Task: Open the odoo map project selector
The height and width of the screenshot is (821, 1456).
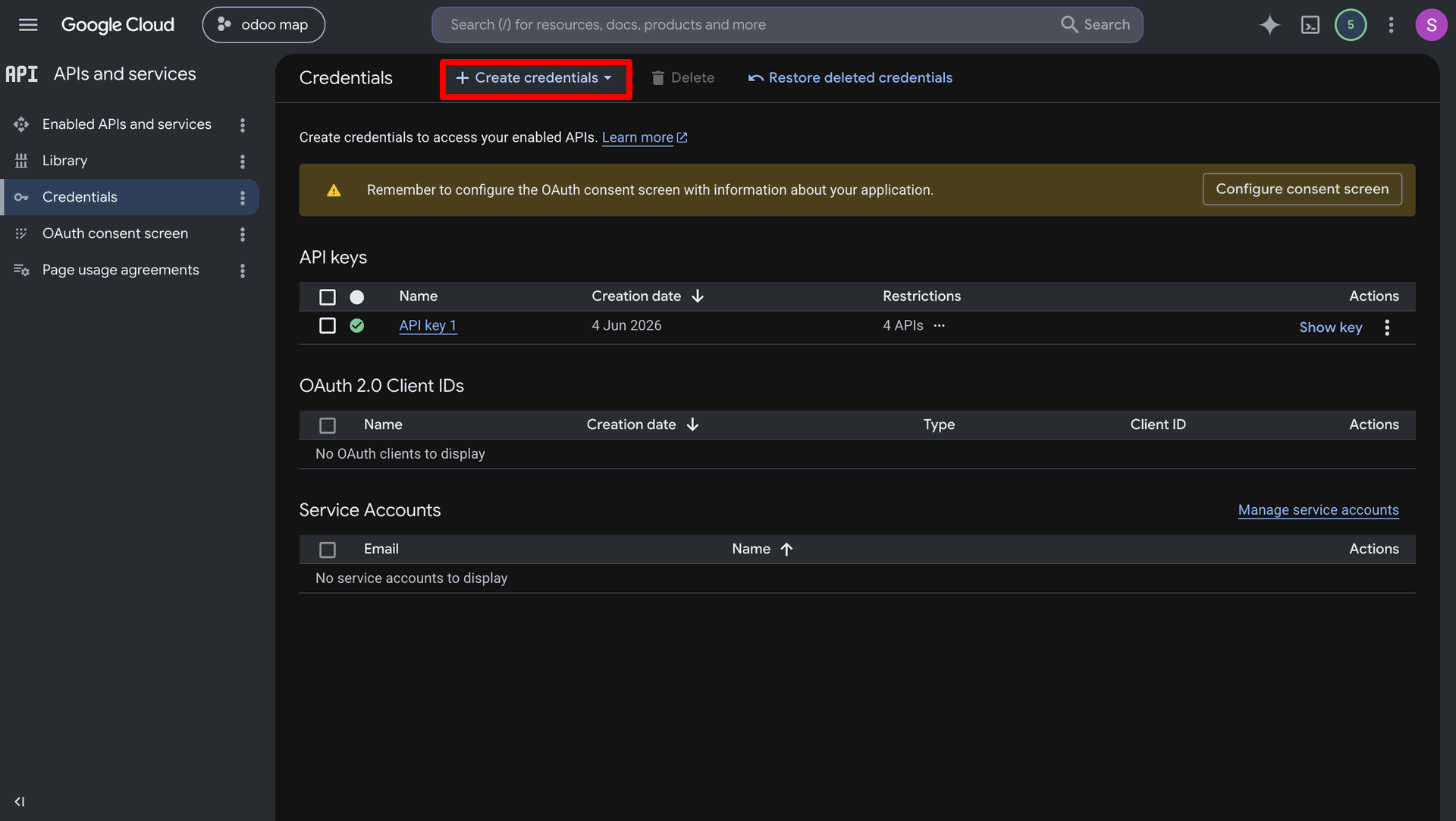Action: [264, 25]
